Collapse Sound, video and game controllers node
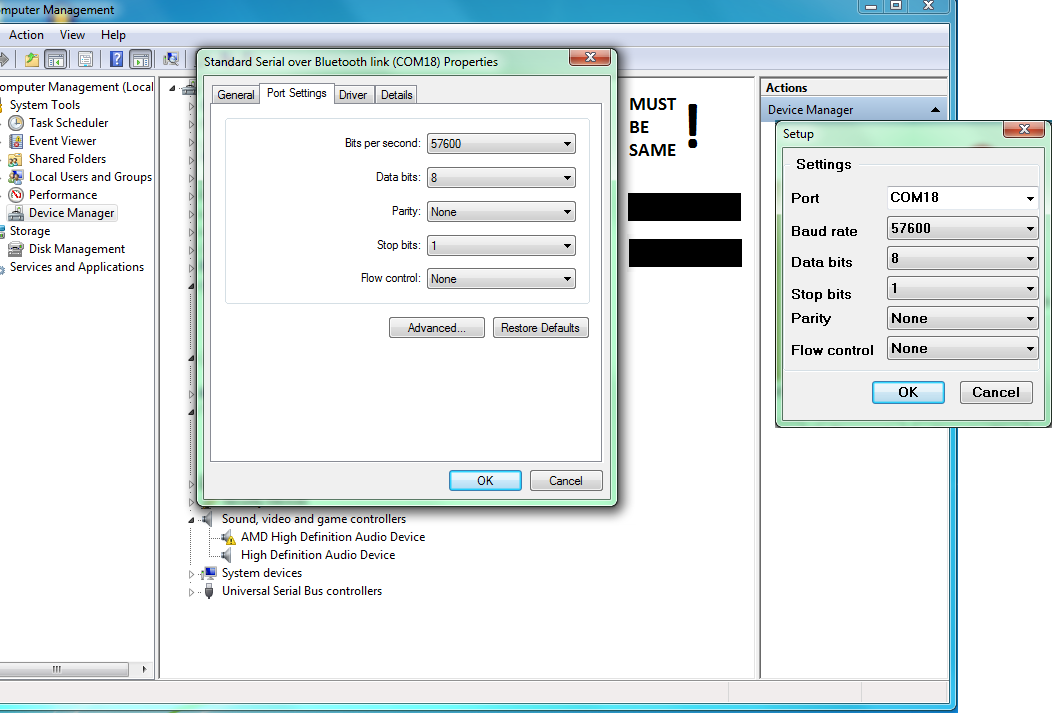 [x=191, y=520]
